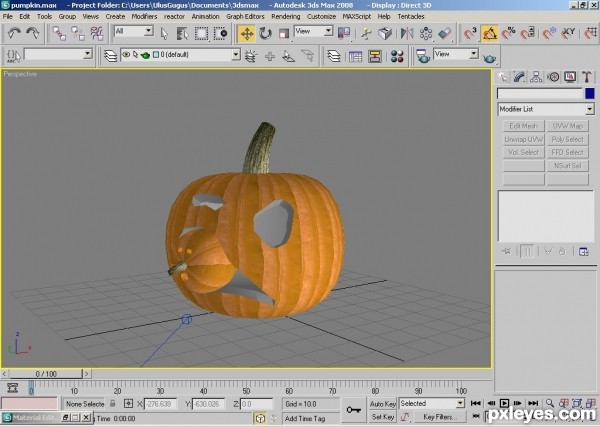Switch to the Hierarchy panel tab
600x427 pixels.
click(x=536, y=77)
